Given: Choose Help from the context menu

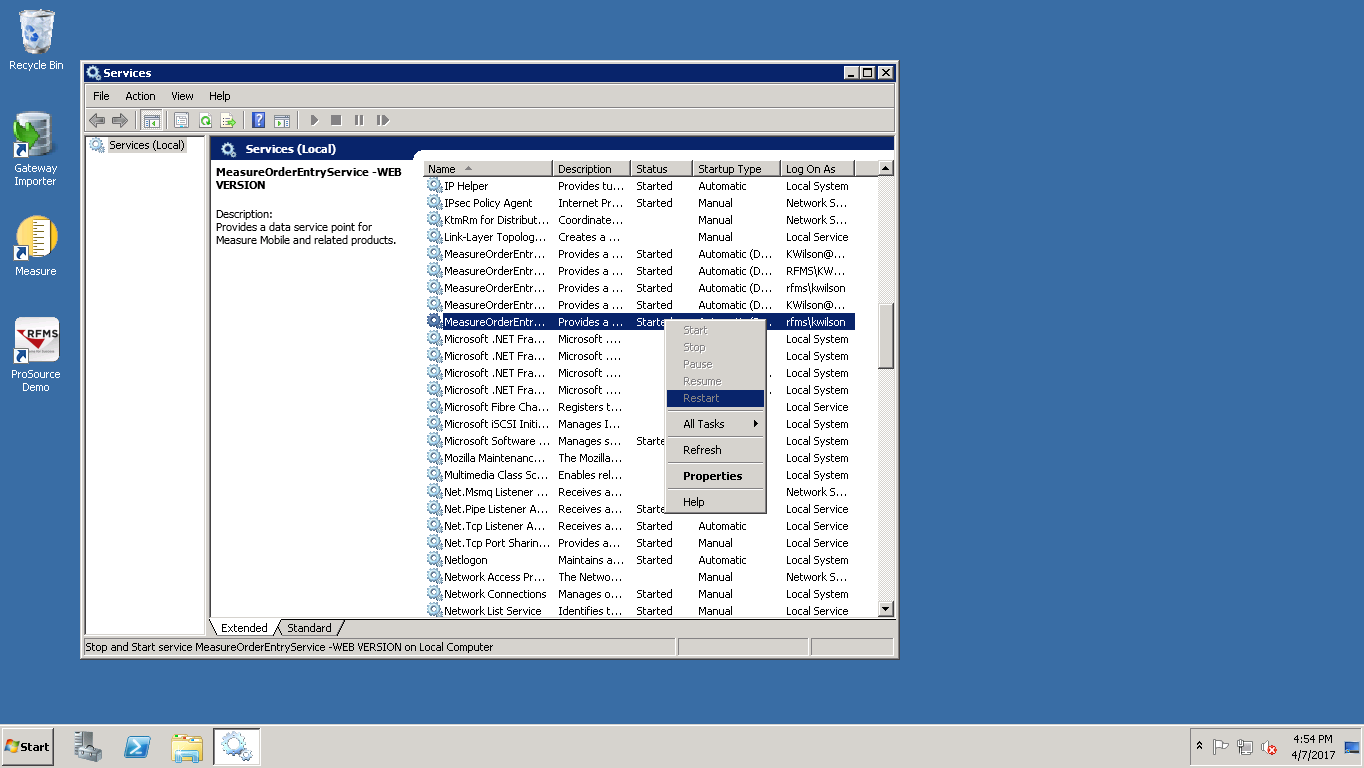Looking at the screenshot, I should (715, 502).
